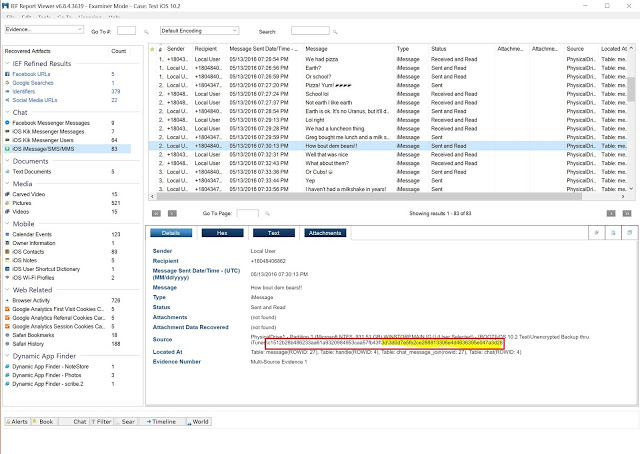Click the star bookmark column header
Image resolution: width=640 pixels, height=454 pixels.
[x=152, y=49]
